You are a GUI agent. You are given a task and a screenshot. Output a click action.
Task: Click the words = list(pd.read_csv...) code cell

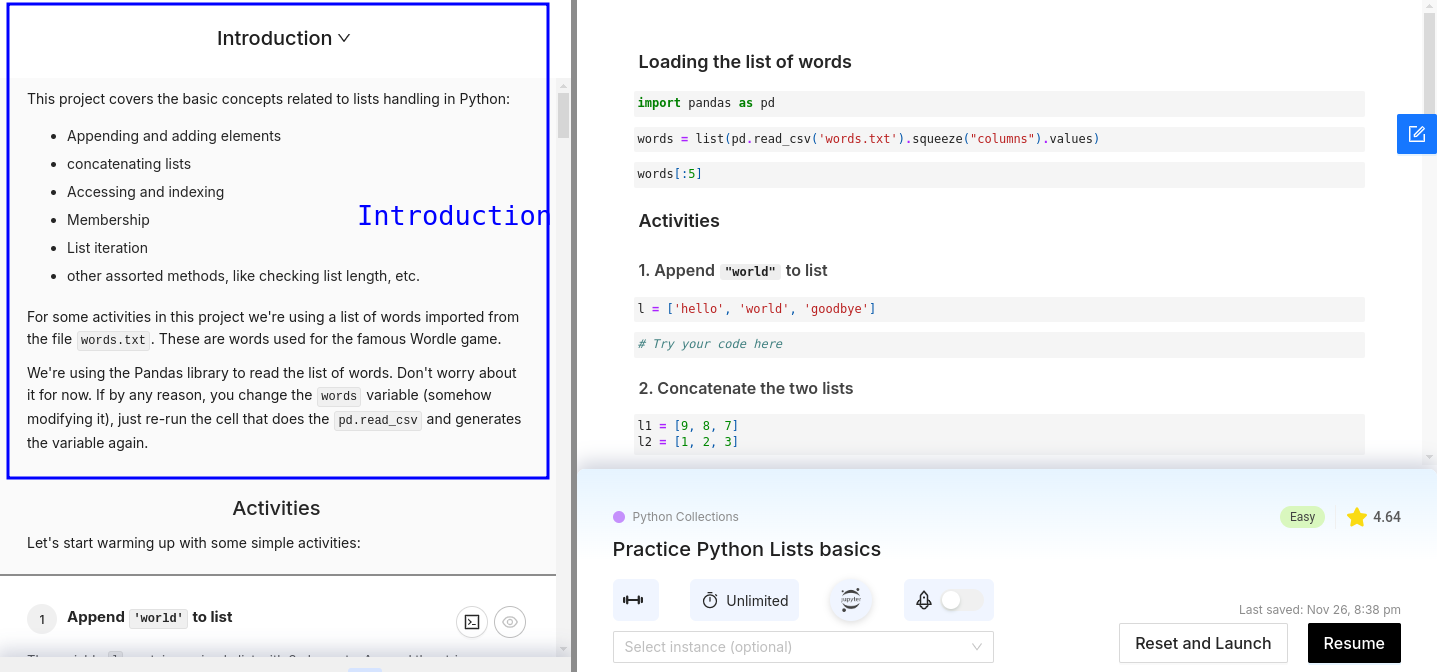click(999, 139)
